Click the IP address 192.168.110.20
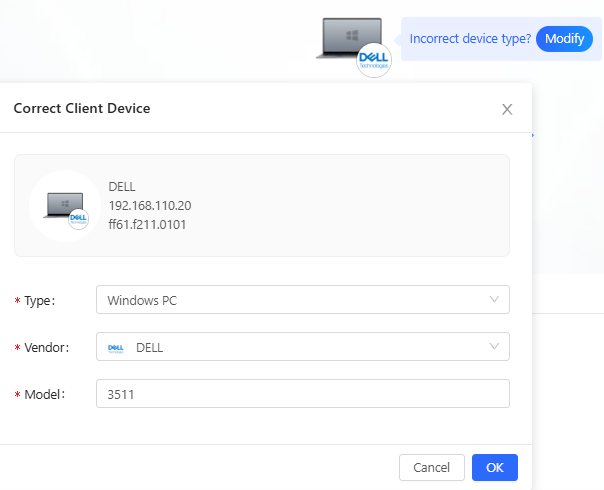Screen dimensions: 604x490 149,205
